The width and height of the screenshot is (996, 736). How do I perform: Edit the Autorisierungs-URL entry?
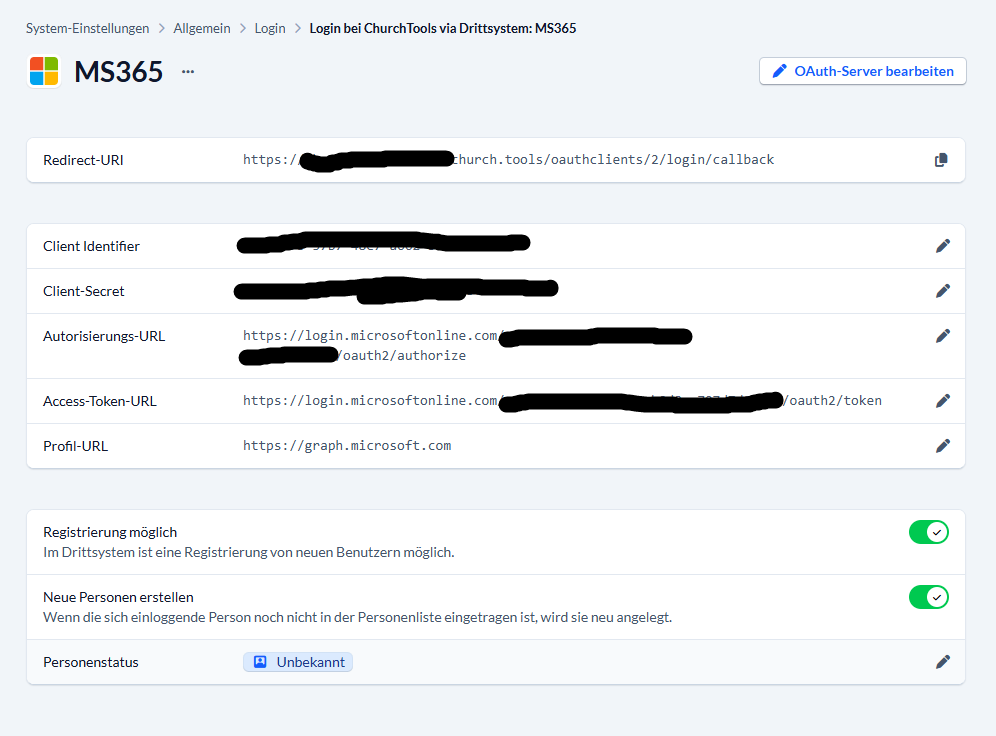click(942, 336)
